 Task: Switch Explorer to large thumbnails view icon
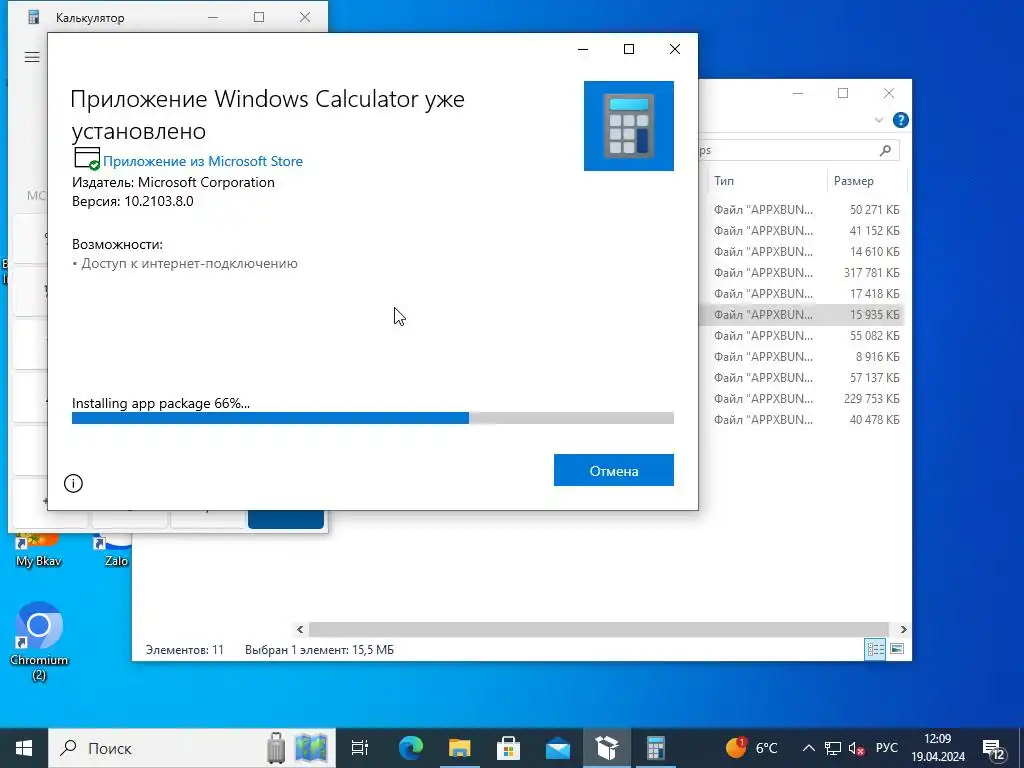coord(897,649)
